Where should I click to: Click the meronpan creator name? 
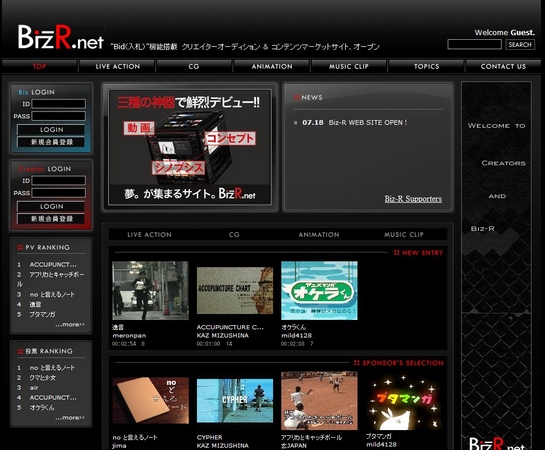pyautogui.click(x=129, y=335)
